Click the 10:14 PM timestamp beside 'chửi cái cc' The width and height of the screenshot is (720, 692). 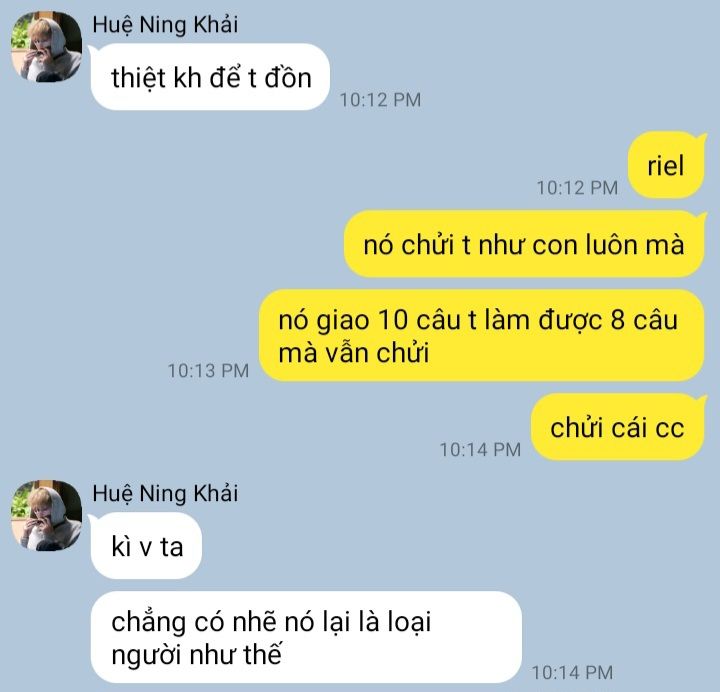[x=480, y=450]
